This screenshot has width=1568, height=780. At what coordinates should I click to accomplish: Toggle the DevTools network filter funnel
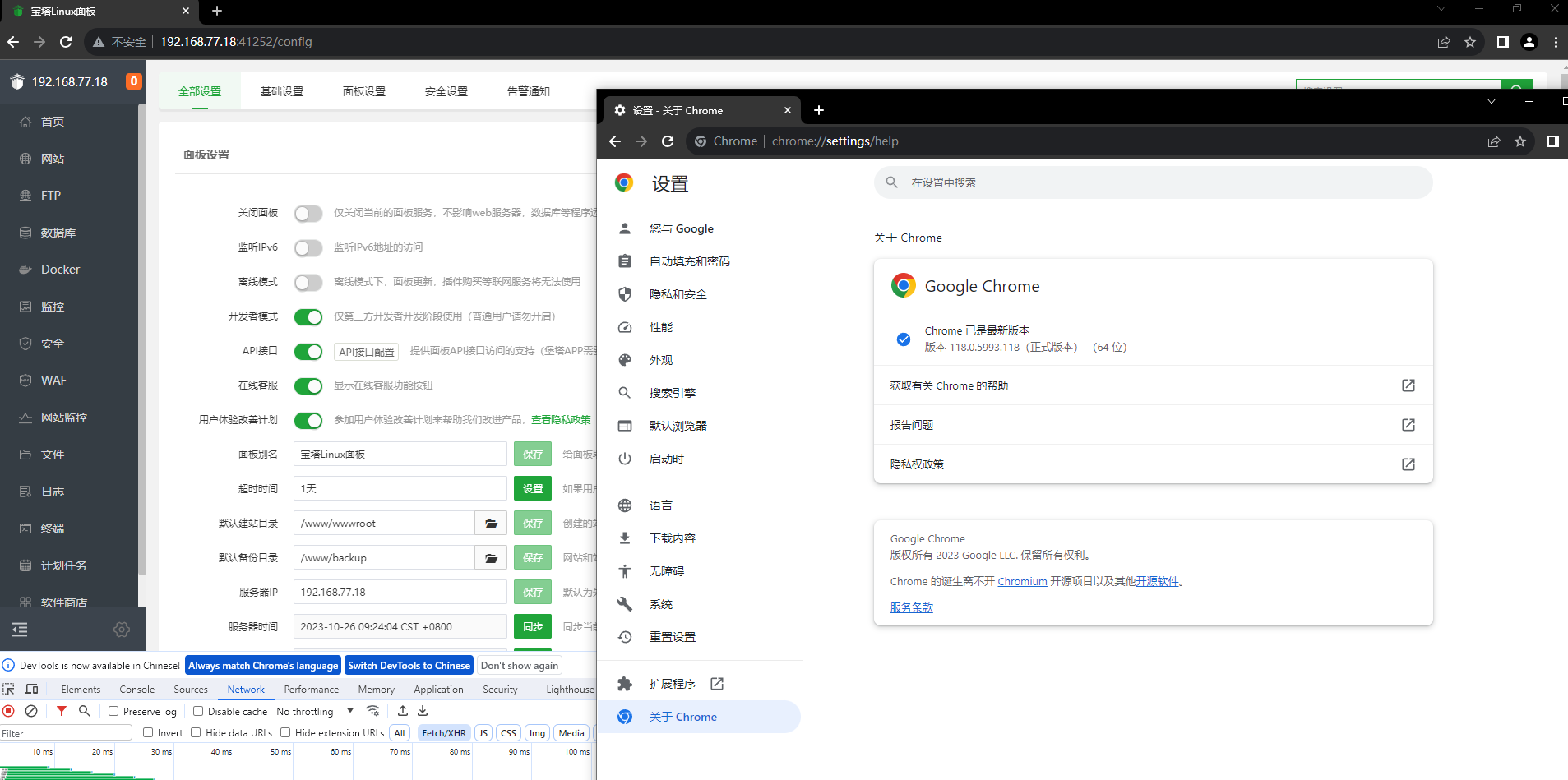point(62,711)
